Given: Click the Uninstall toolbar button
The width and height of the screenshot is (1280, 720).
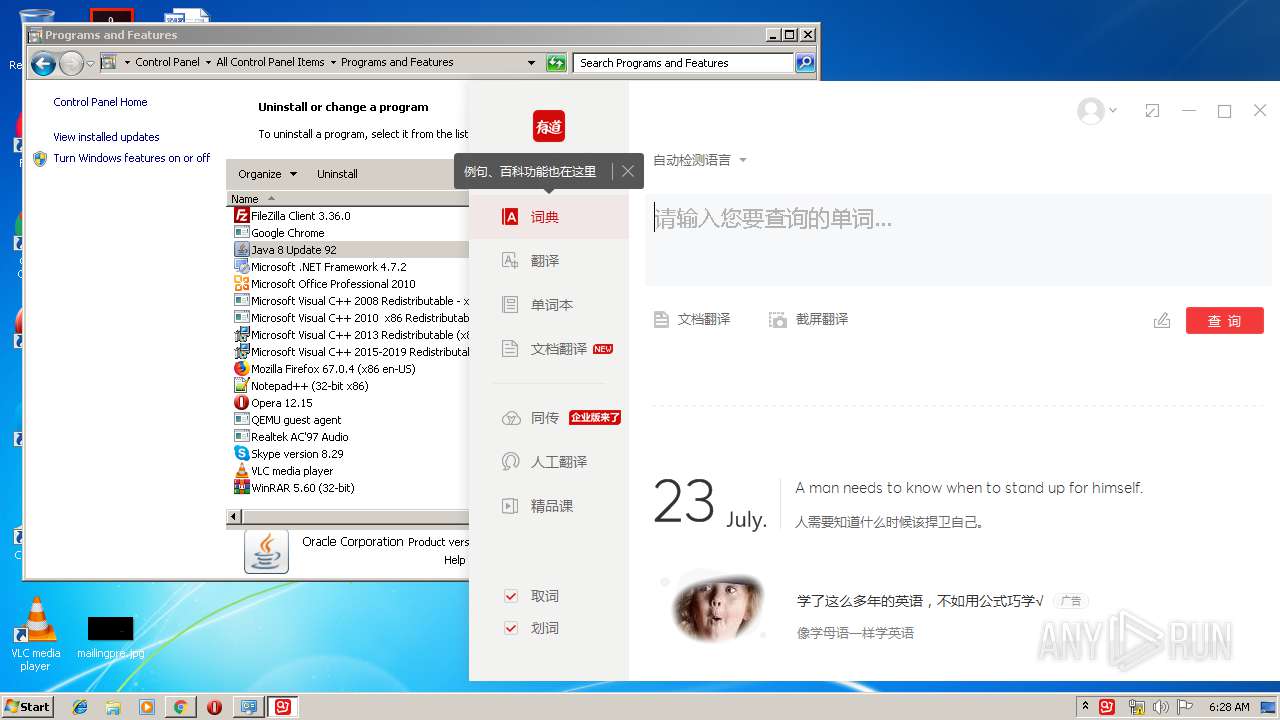Looking at the screenshot, I should (337, 174).
